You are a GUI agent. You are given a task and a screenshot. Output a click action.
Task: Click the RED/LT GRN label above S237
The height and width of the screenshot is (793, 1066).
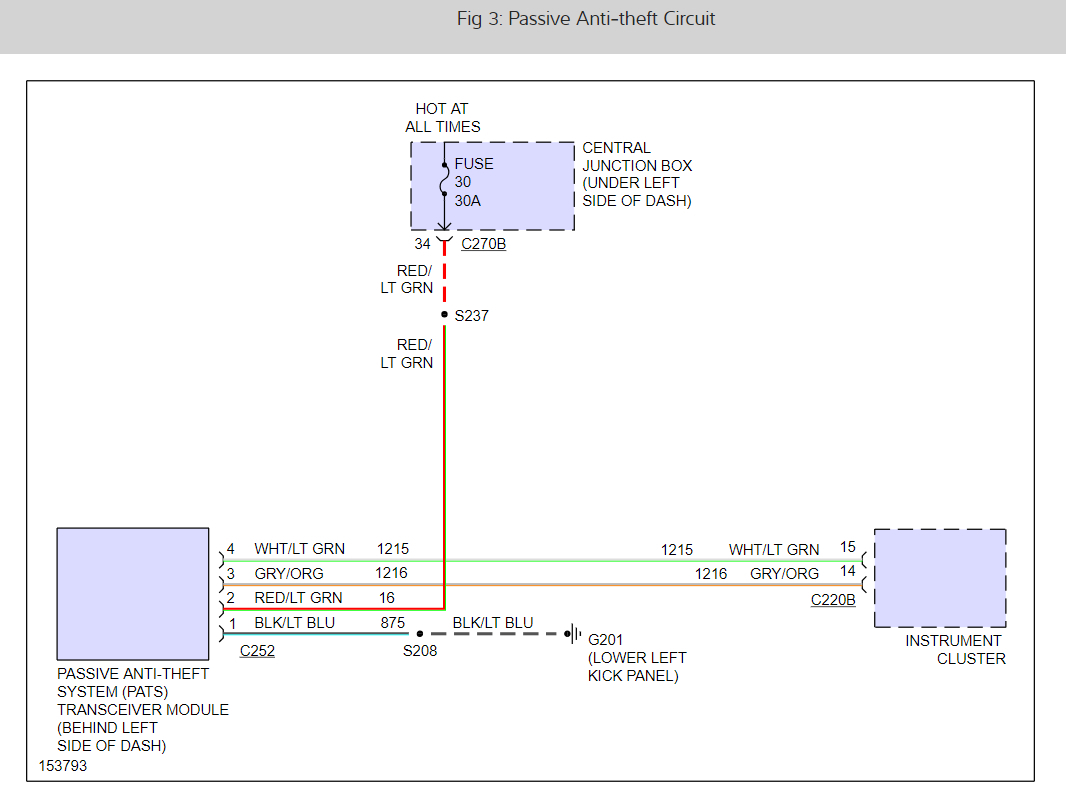[407, 280]
